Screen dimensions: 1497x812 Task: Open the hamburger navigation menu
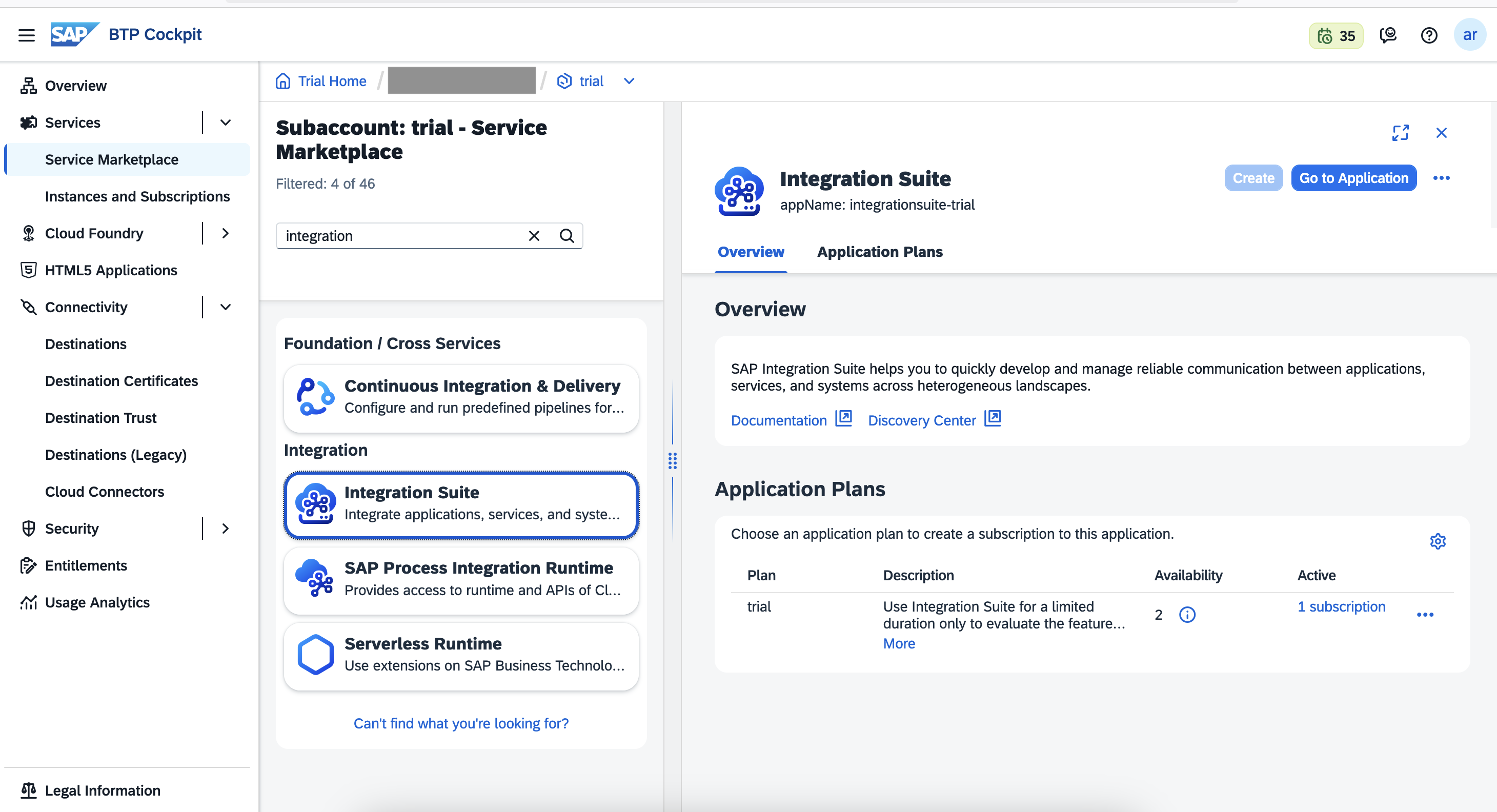(x=26, y=35)
